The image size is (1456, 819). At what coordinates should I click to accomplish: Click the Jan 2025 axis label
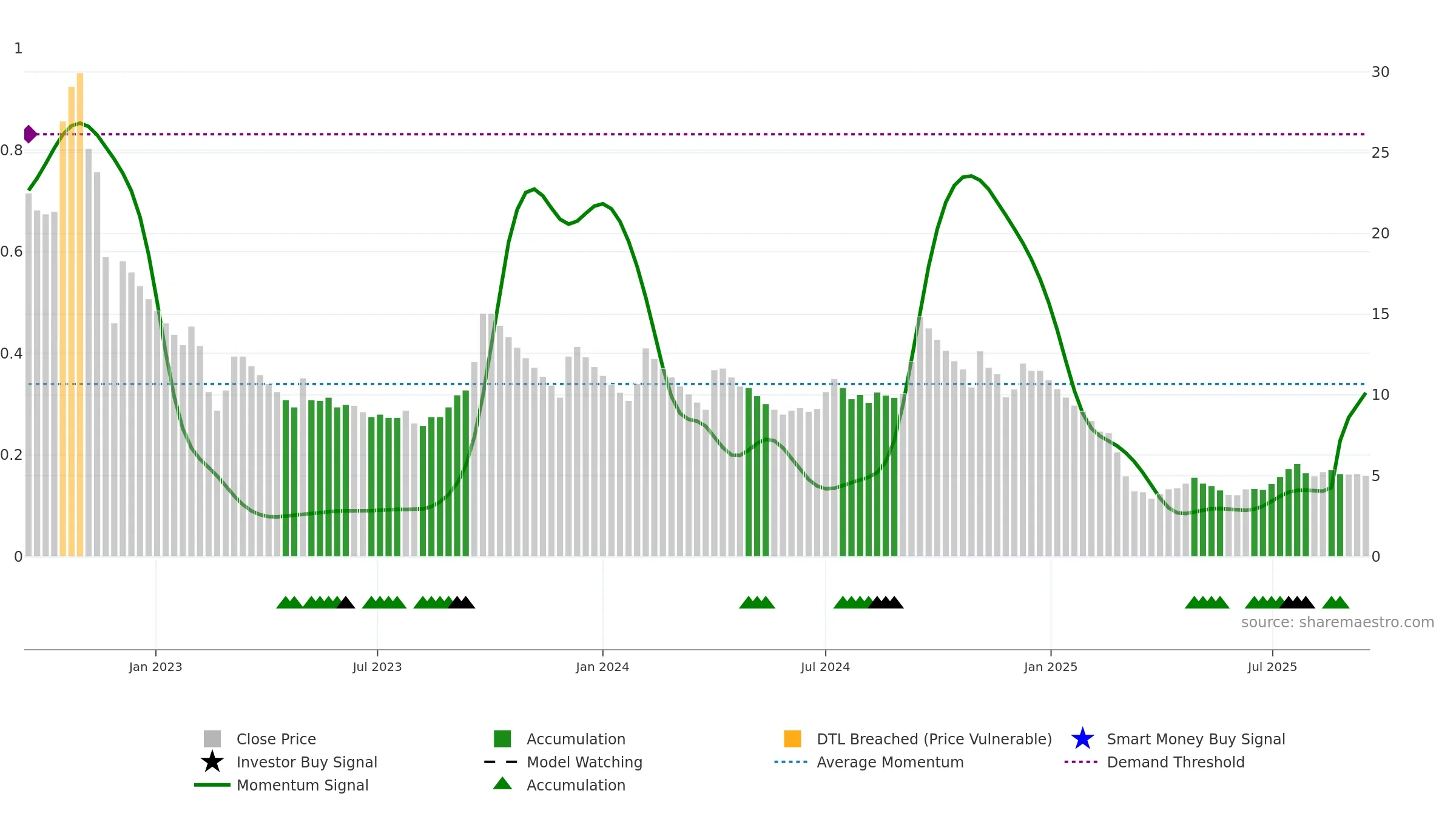tap(1051, 667)
